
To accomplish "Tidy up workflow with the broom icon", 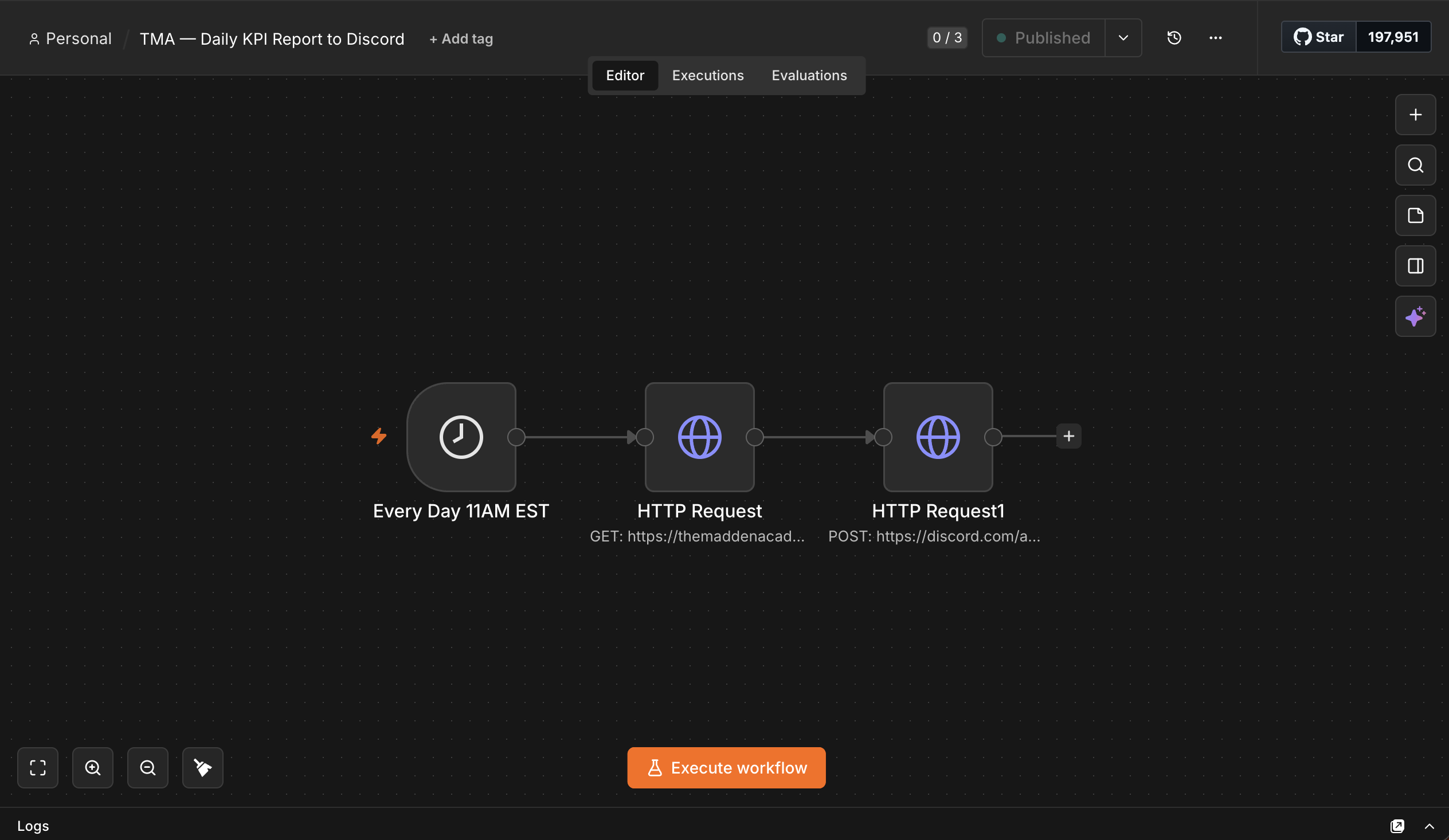I will [x=202, y=768].
